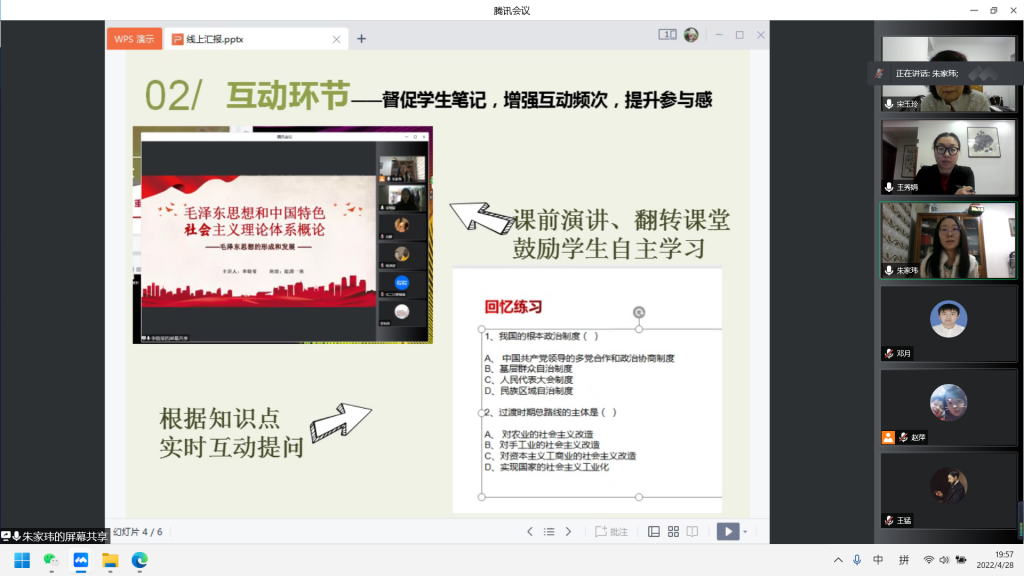1024x576 pixels.
Task: Switch to slide sorter grid view
Action: click(x=673, y=532)
